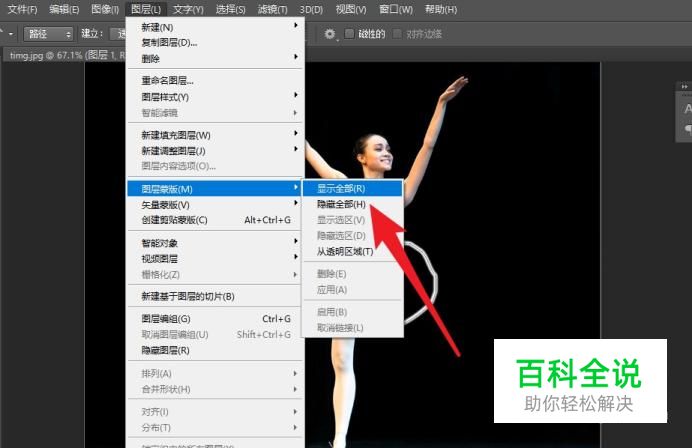This screenshot has width=692, height=448.
Task: Open the 编辑(E) menu
Action: click(64, 9)
